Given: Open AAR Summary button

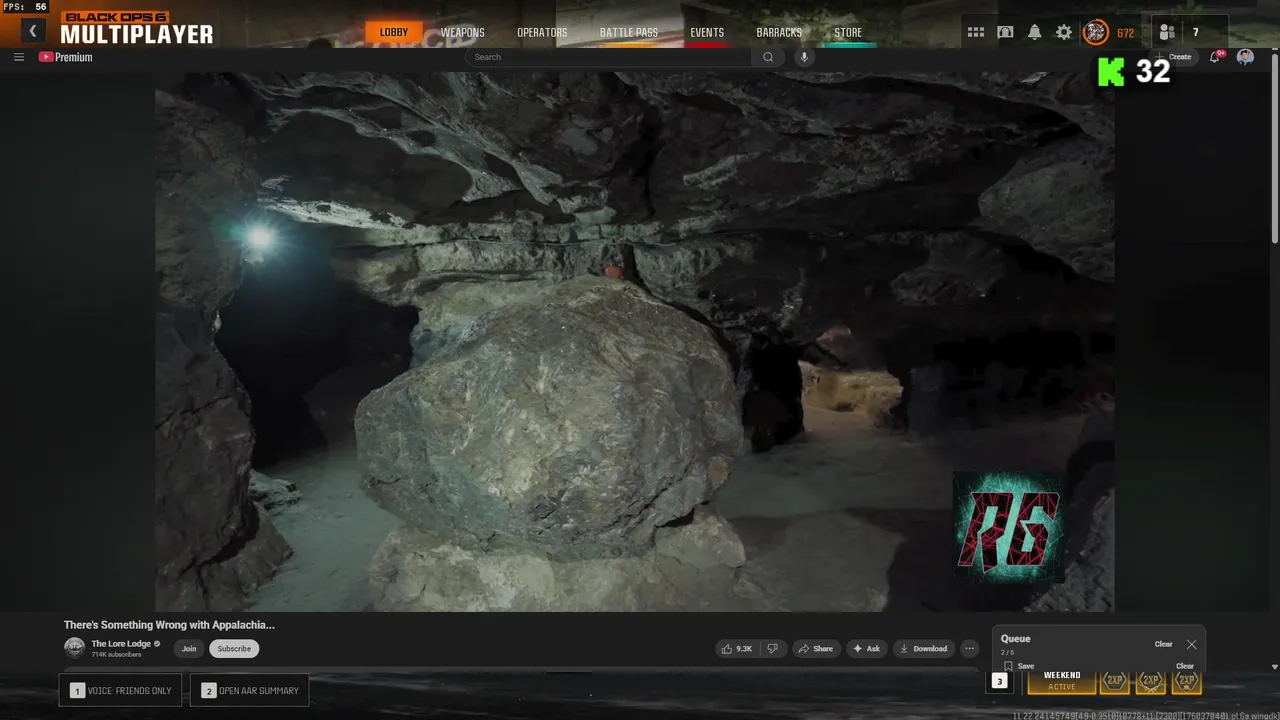Looking at the screenshot, I should coord(250,691).
